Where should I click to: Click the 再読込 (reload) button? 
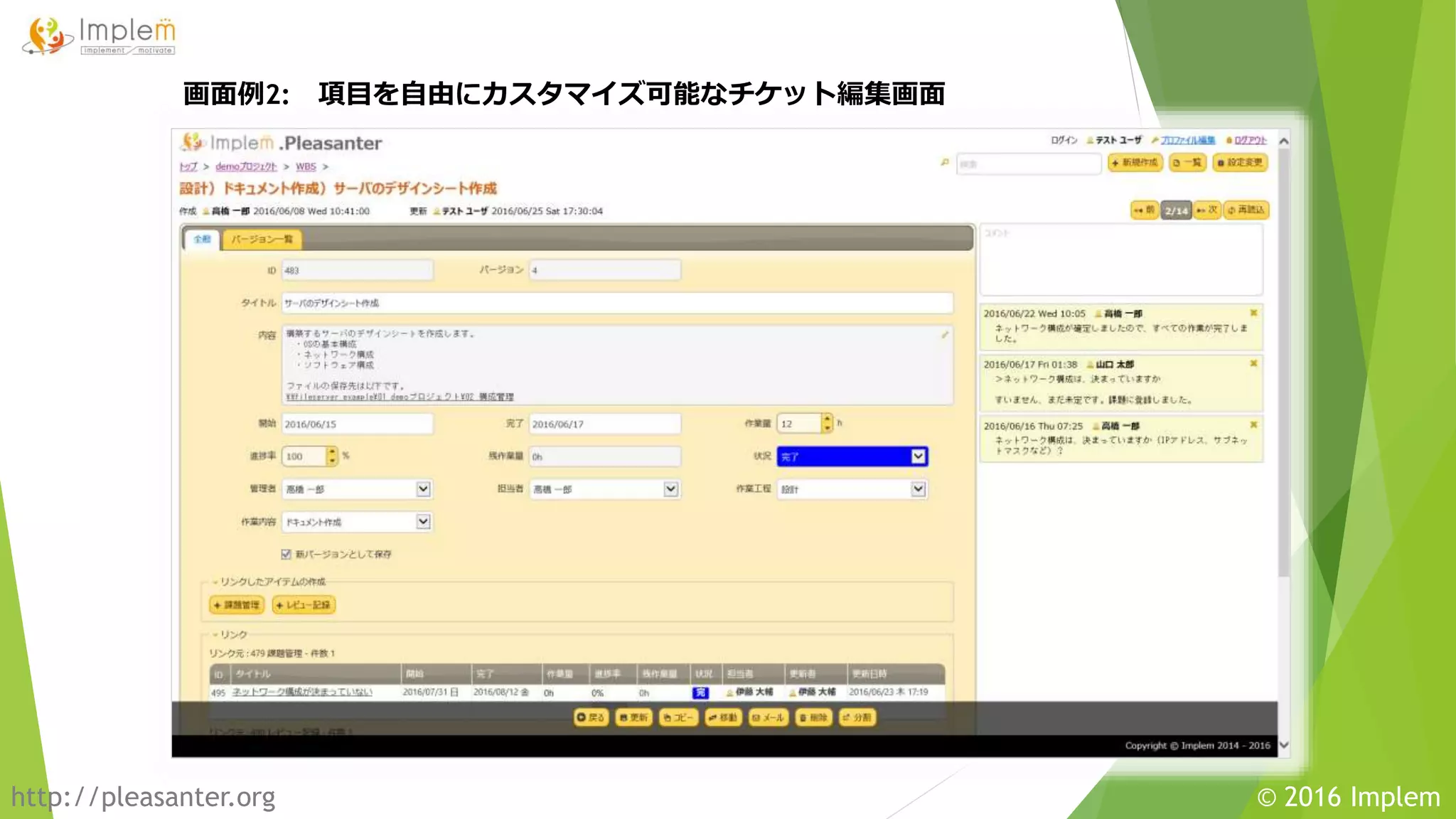tap(1246, 210)
